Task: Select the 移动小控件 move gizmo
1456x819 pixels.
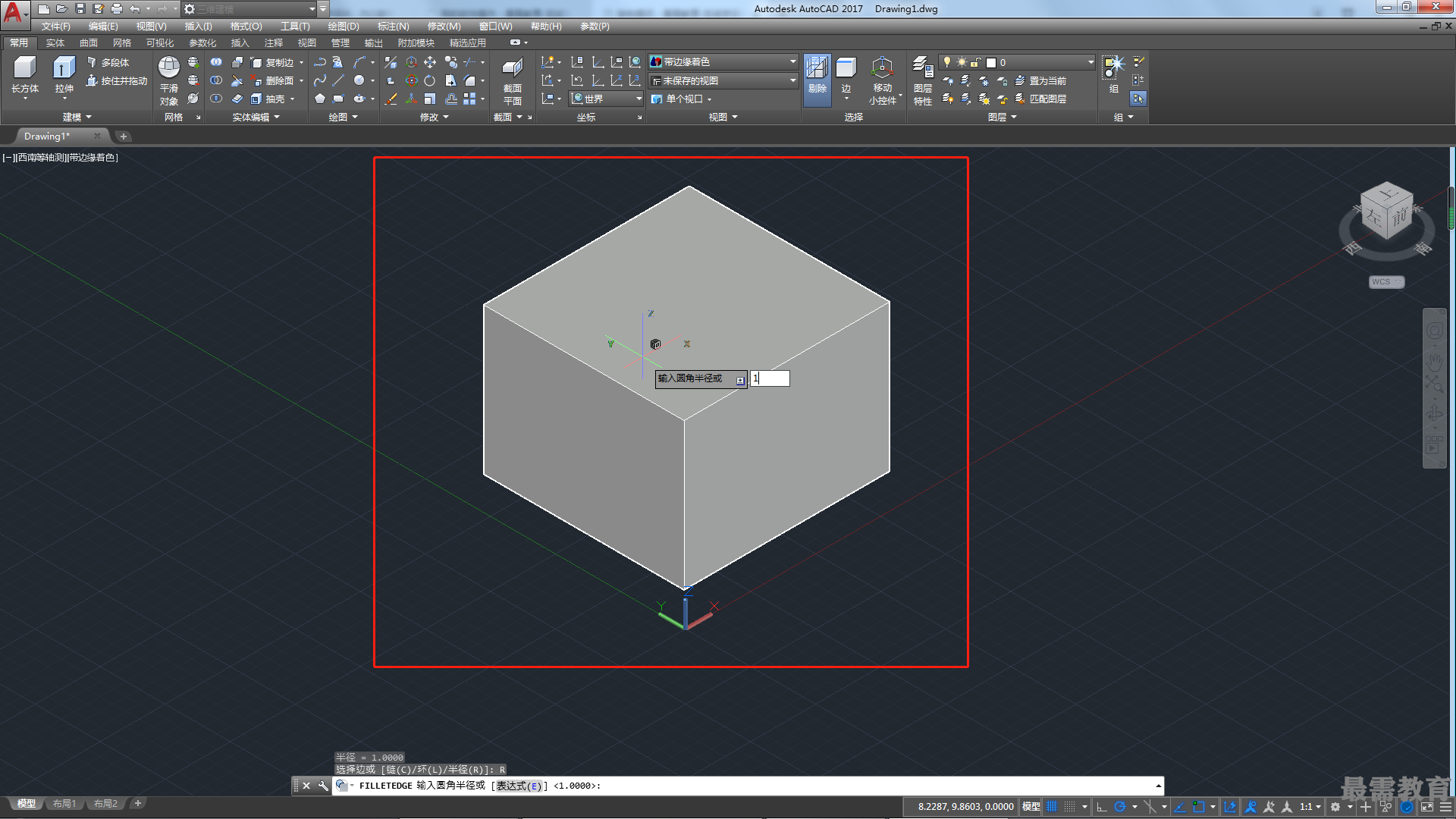Action: point(883,80)
